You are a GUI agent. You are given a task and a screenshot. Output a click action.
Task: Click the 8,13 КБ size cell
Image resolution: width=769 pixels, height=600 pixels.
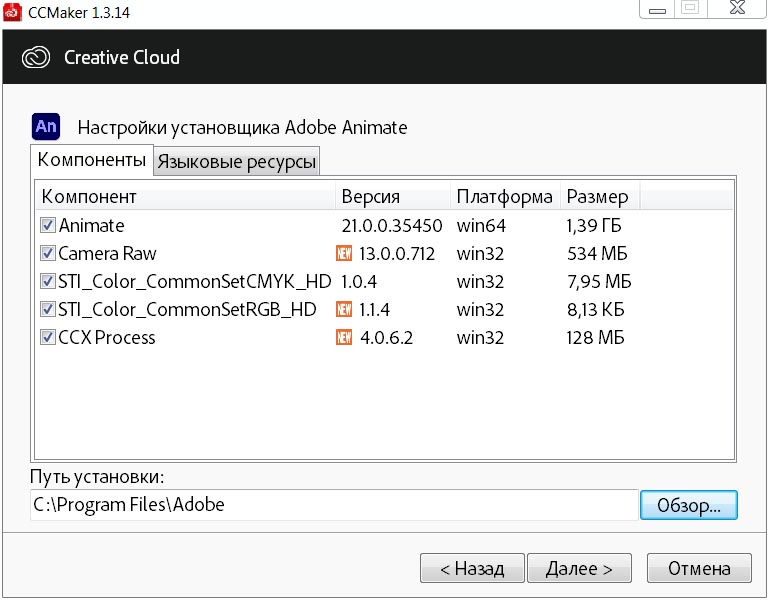coord(595,310)
